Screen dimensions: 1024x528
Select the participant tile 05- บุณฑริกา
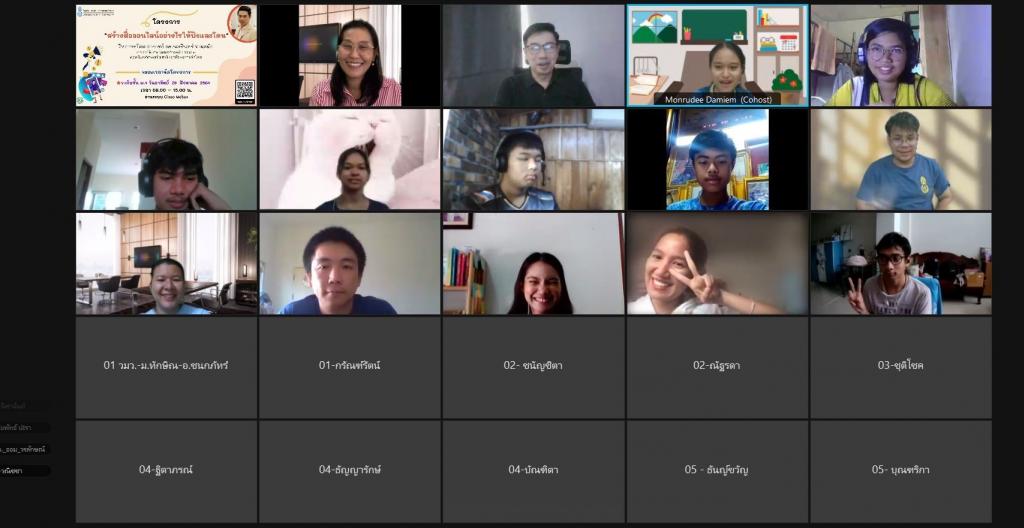click(901, 470)
